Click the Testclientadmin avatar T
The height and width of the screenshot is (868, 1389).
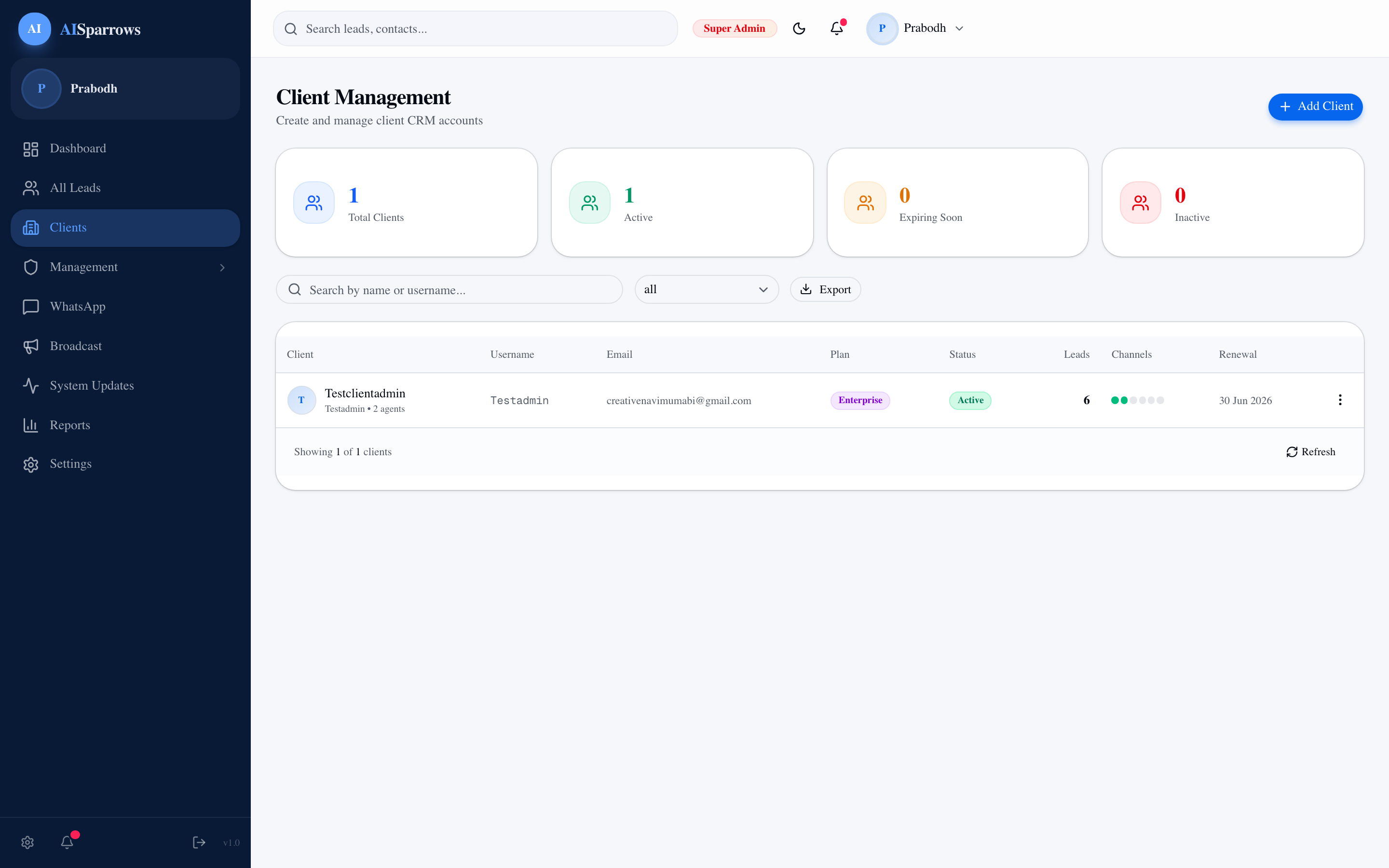tap(301, 400)
